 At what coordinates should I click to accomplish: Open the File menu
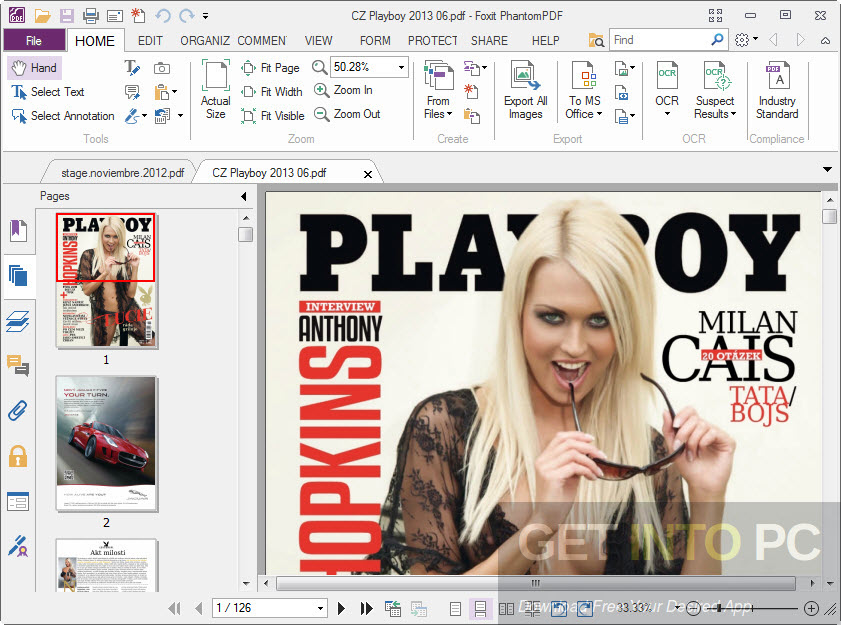[34, 41]
